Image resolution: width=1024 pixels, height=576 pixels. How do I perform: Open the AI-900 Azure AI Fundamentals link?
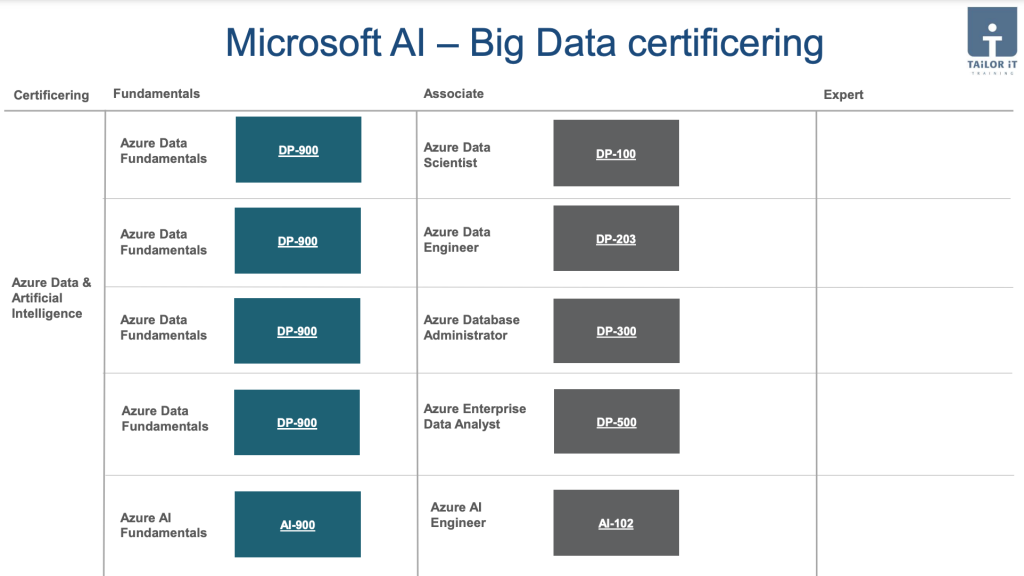coord(298,525)
